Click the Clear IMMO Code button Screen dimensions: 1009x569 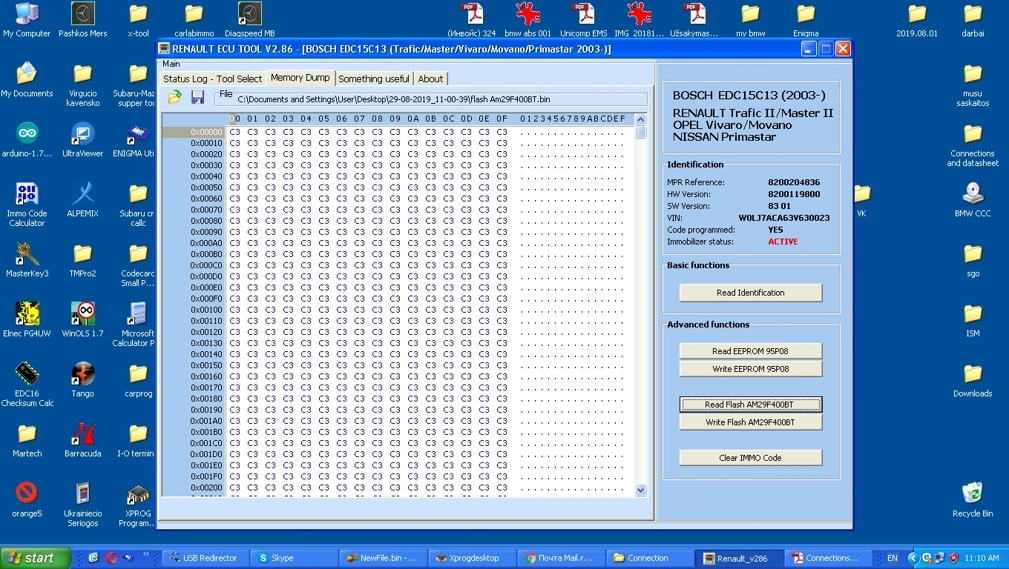click(x=750, y=458)
